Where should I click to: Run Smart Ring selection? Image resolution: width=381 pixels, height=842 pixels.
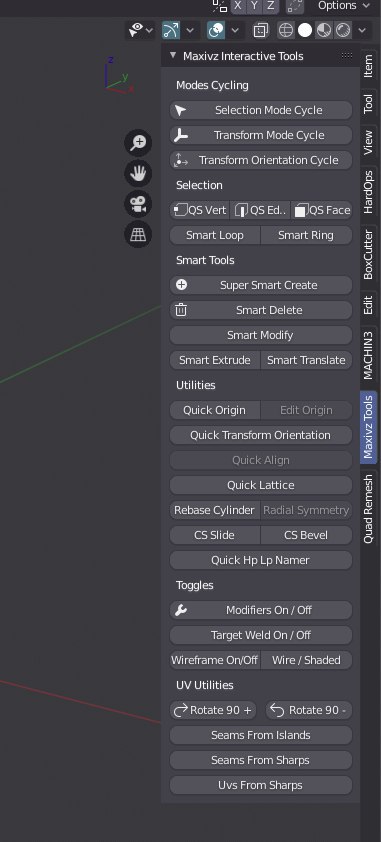pos(306,235)
